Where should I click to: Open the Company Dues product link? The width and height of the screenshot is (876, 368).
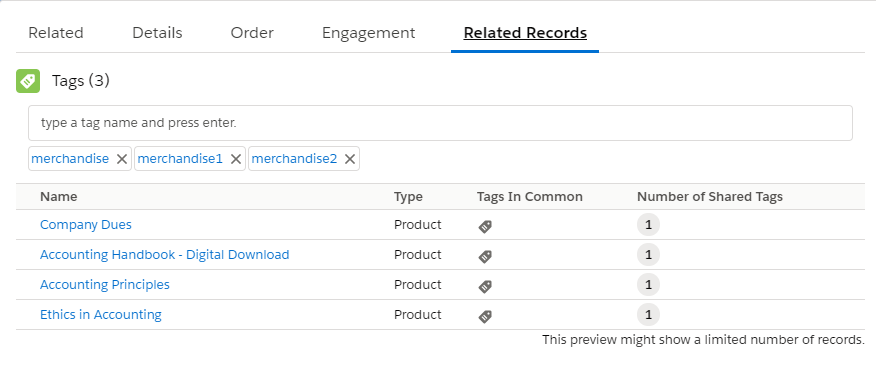86,224
